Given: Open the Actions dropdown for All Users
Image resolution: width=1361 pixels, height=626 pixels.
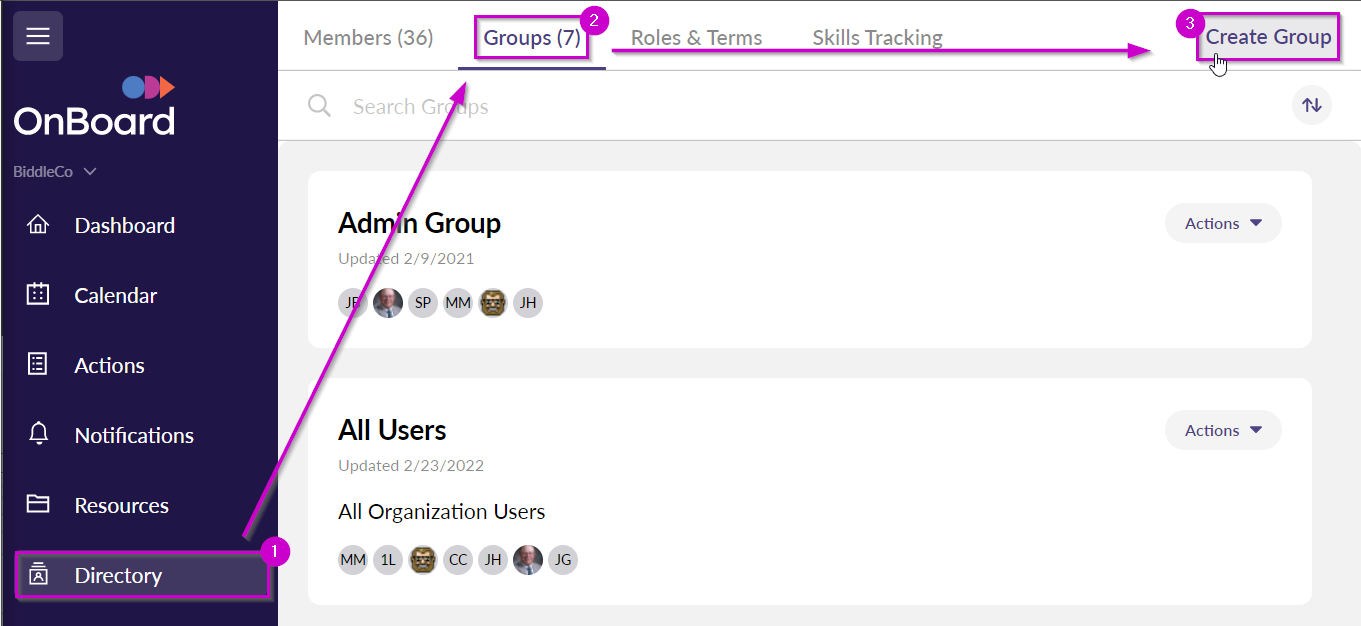Looking at the screenshot, I should [x=1222, y=430].
